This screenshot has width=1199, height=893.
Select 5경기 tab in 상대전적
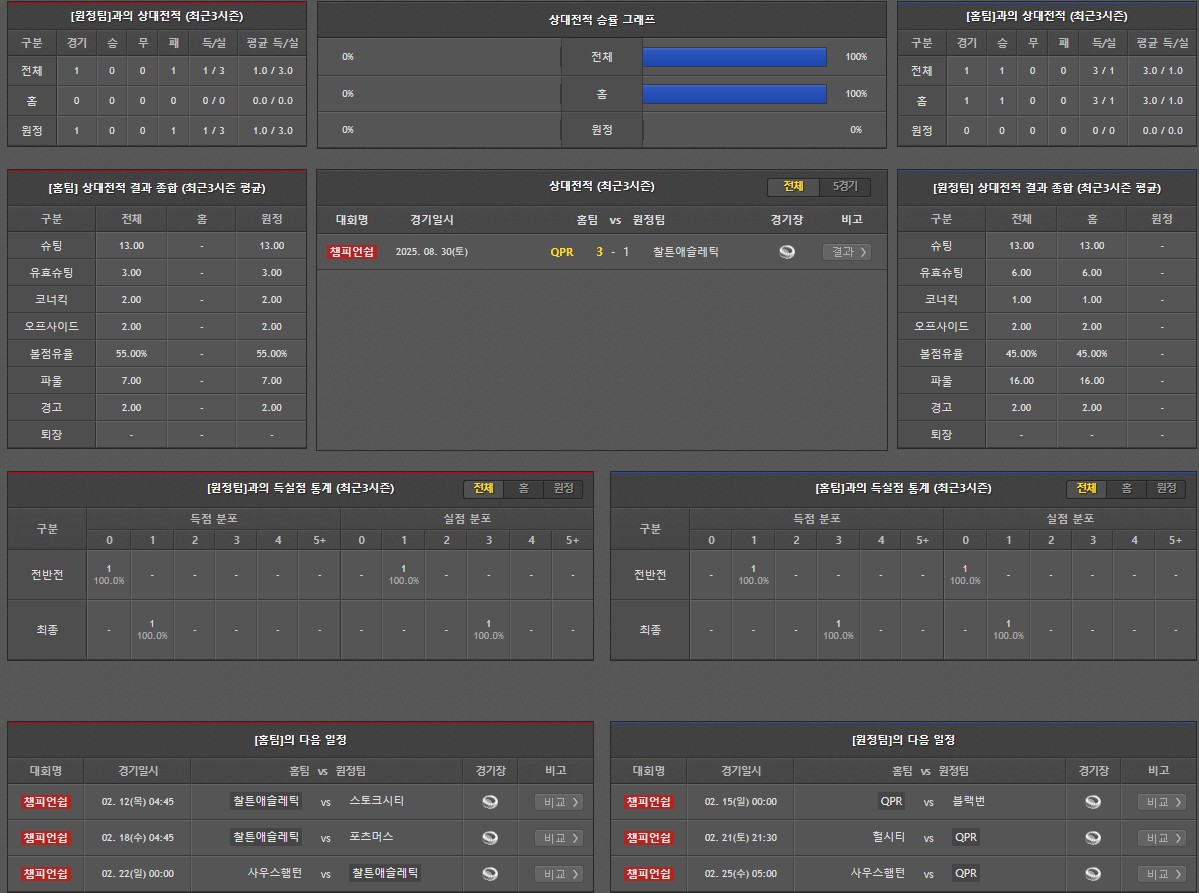(x=845, y=187)
